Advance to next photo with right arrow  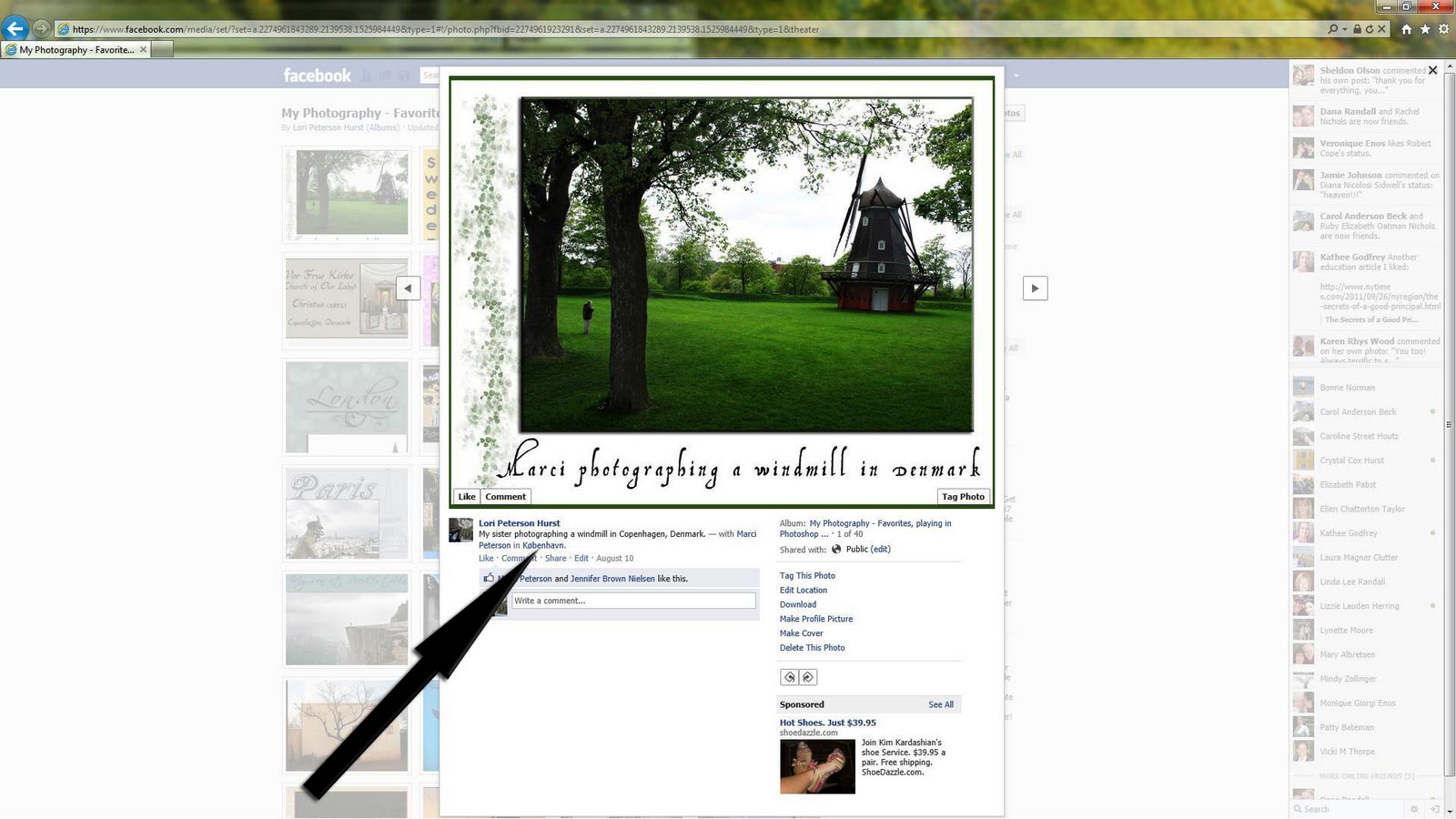point(1035,288)
